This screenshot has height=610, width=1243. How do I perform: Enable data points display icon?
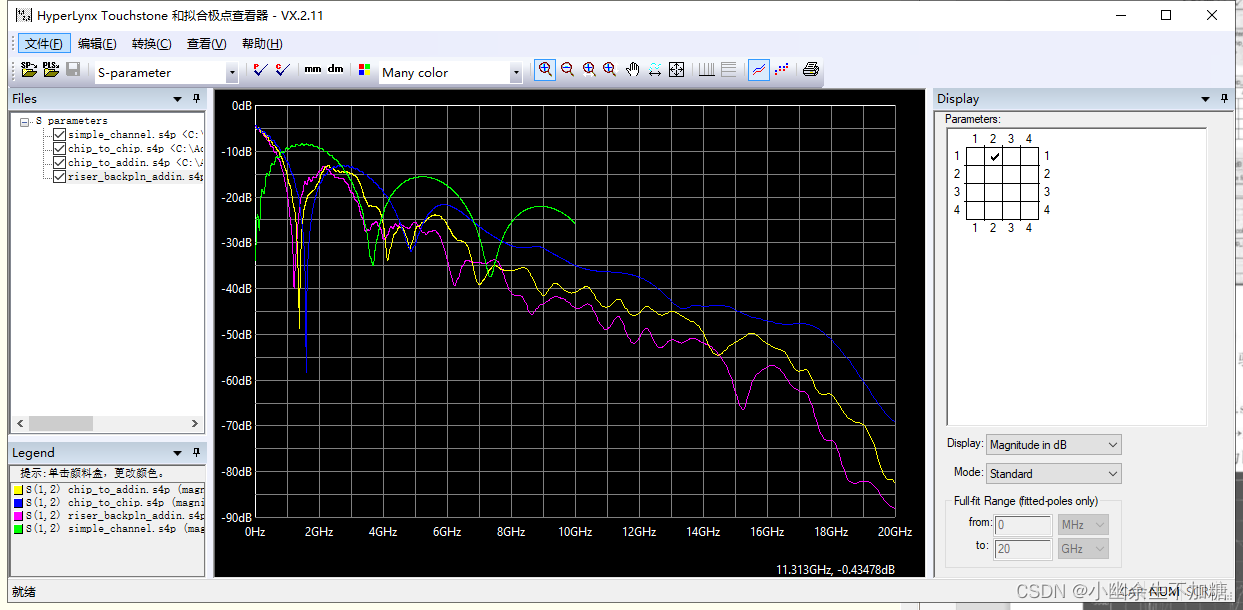coord(781,70)
